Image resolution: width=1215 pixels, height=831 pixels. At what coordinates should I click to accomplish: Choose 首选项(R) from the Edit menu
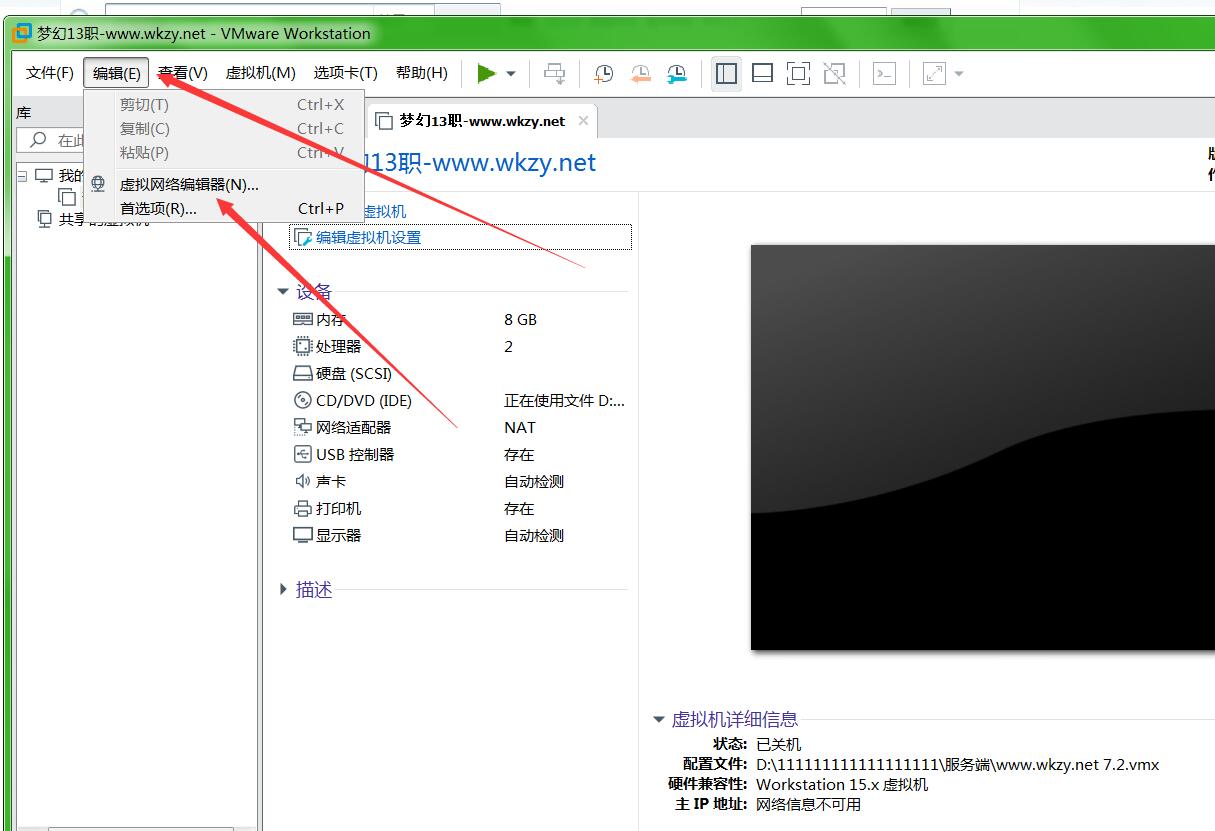click(x=158, y=209)
